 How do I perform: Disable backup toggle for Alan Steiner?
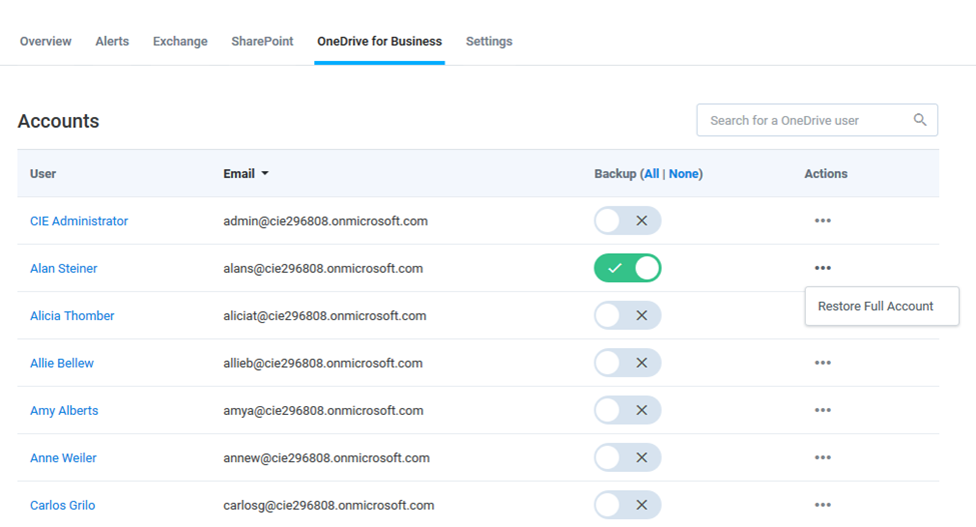click(x=627, y=268)
